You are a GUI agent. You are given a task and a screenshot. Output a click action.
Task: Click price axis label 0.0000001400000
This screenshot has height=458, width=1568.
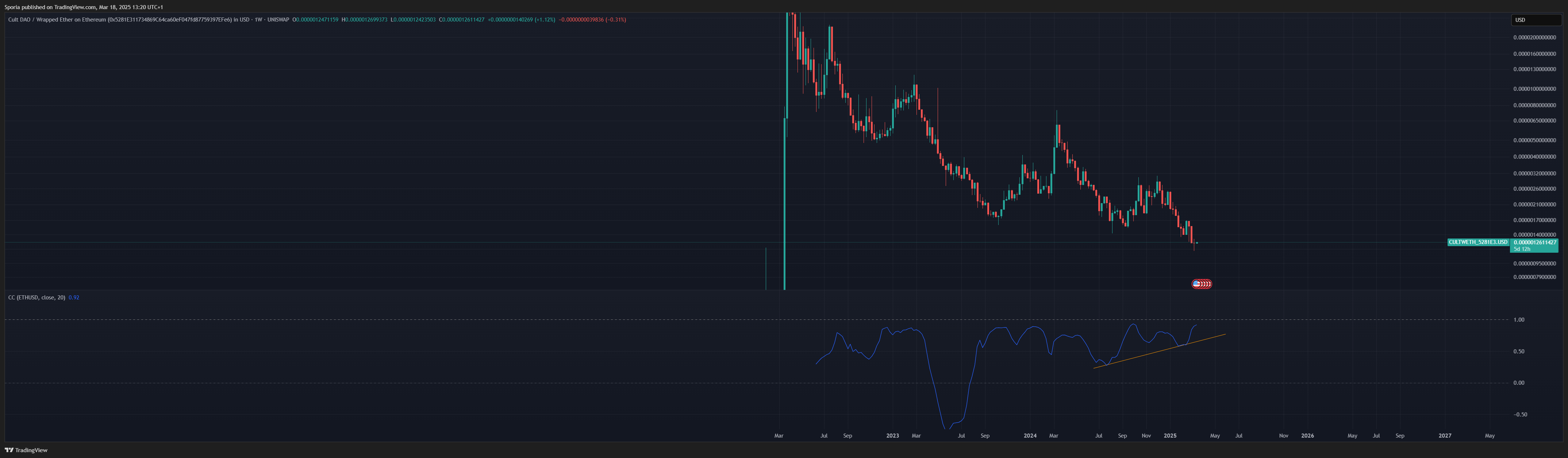(1534, 235)
